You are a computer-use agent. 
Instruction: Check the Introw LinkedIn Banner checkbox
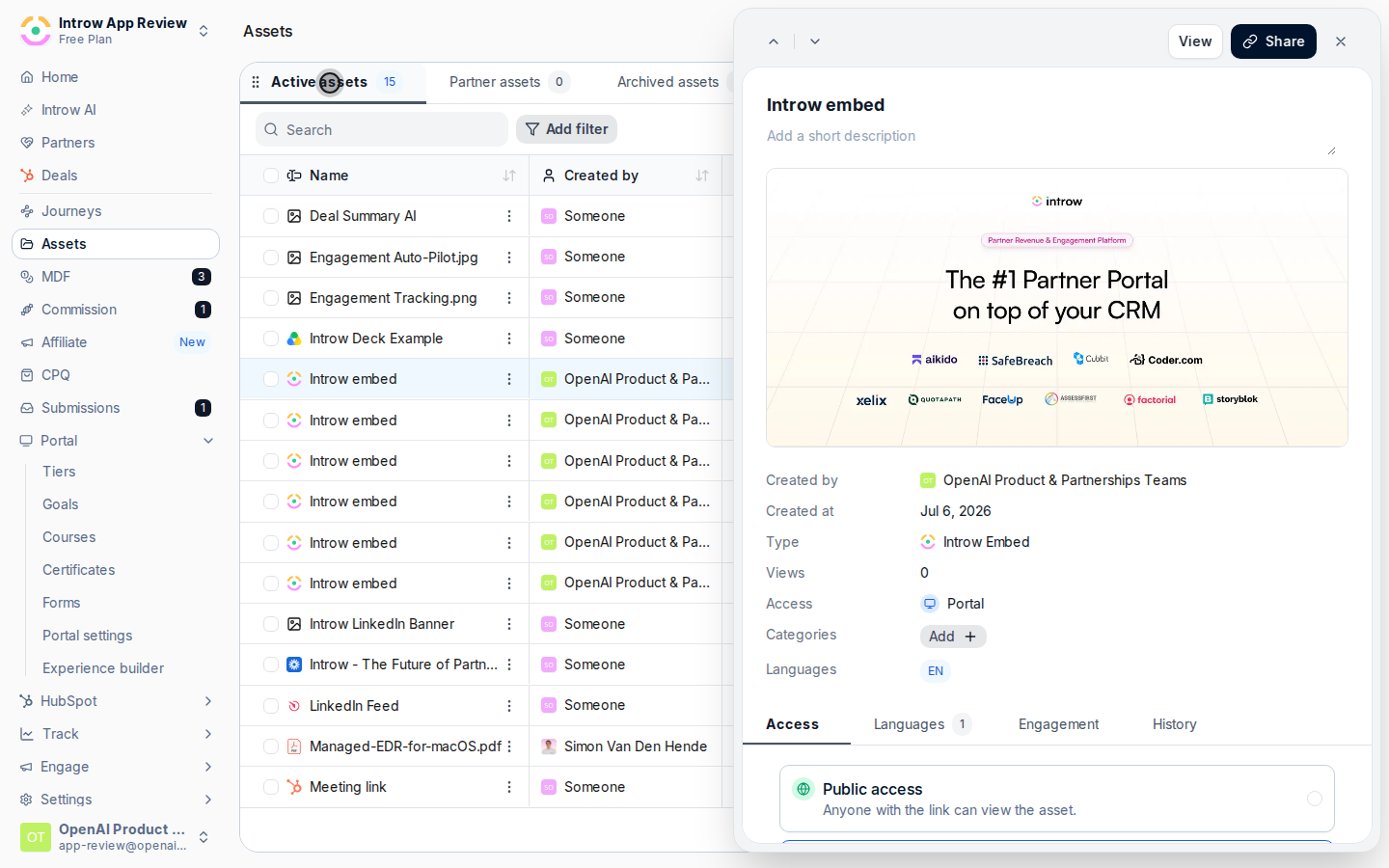coord(271,624)
